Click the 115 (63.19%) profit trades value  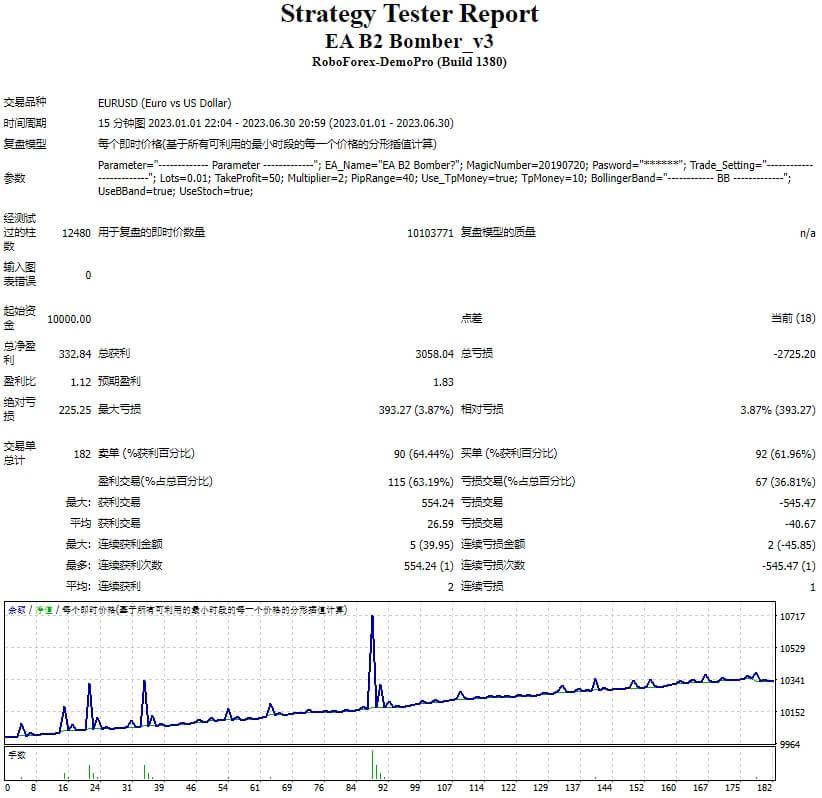click(x=420, y=482)
